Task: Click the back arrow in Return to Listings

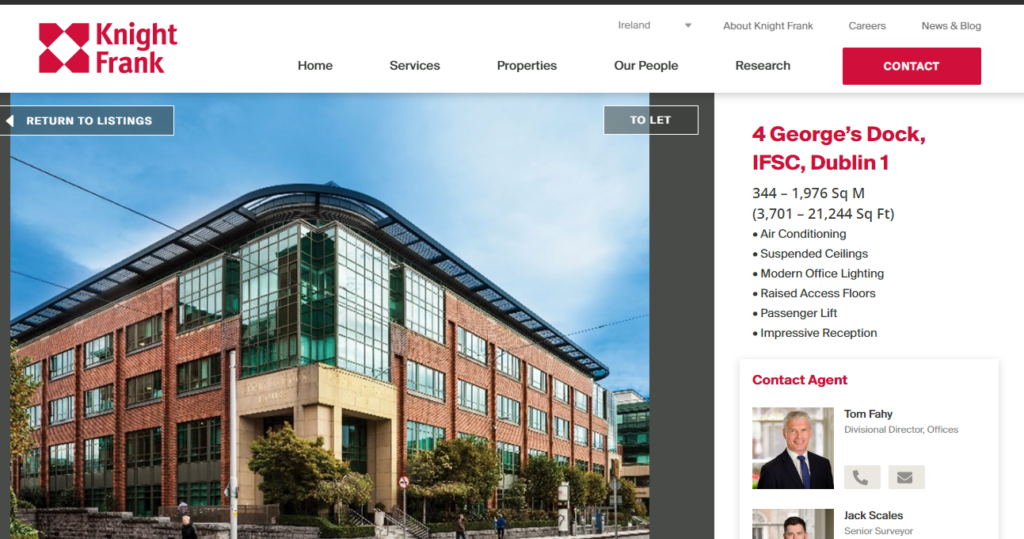Action: coord(10,121)
